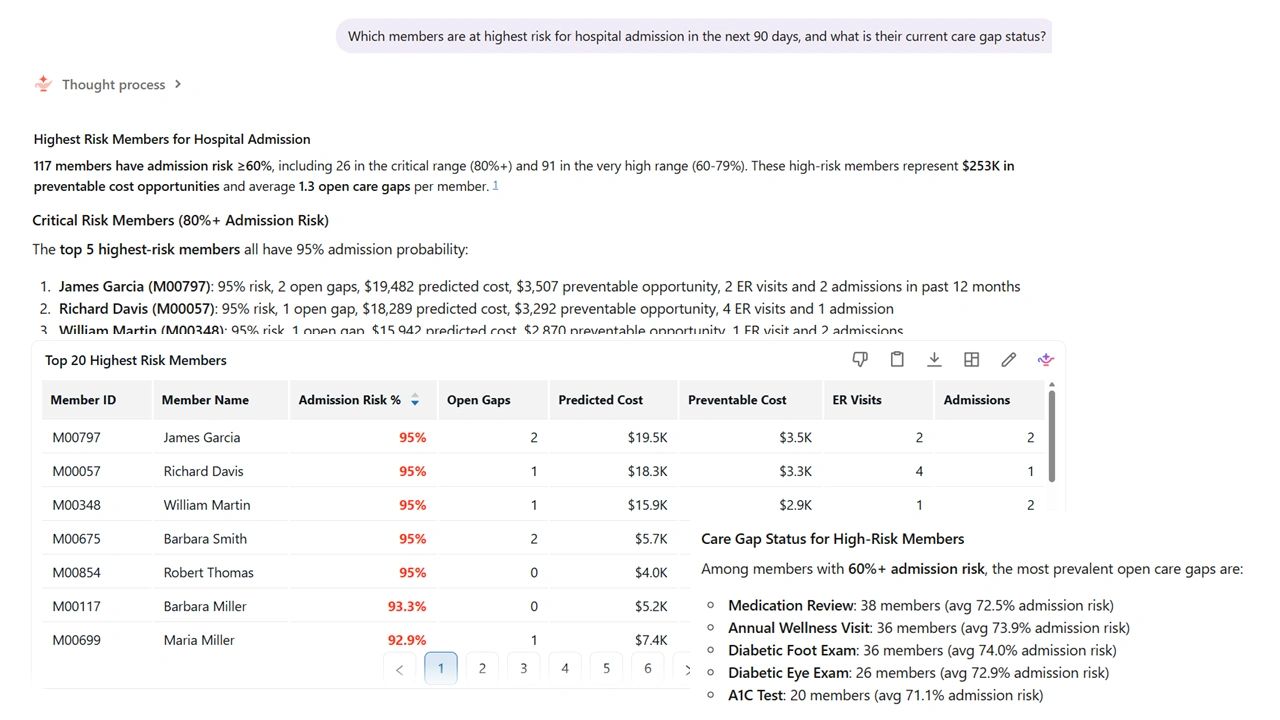
Task: Select page 1 in pagination
Action: click(441, 668)
